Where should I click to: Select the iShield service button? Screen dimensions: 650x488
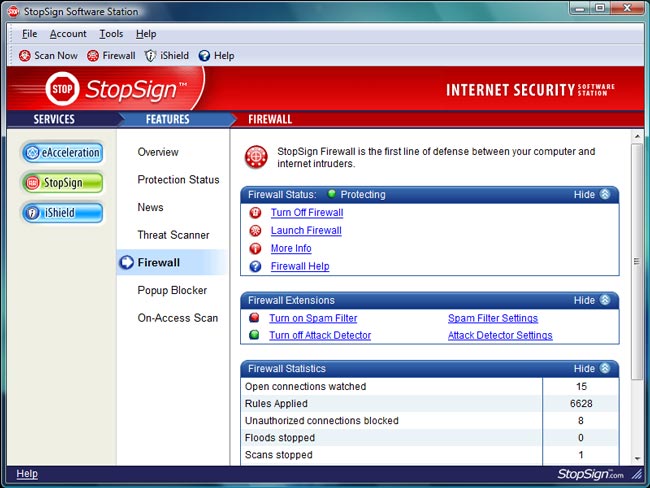[63, 213]
